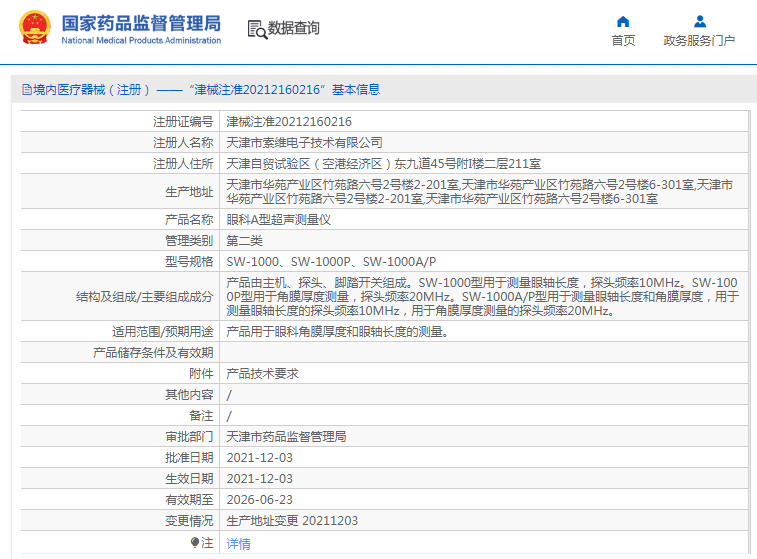Click the national emblem logo
The width and height of the screenshot is (757, 559).
coord(35,28)
